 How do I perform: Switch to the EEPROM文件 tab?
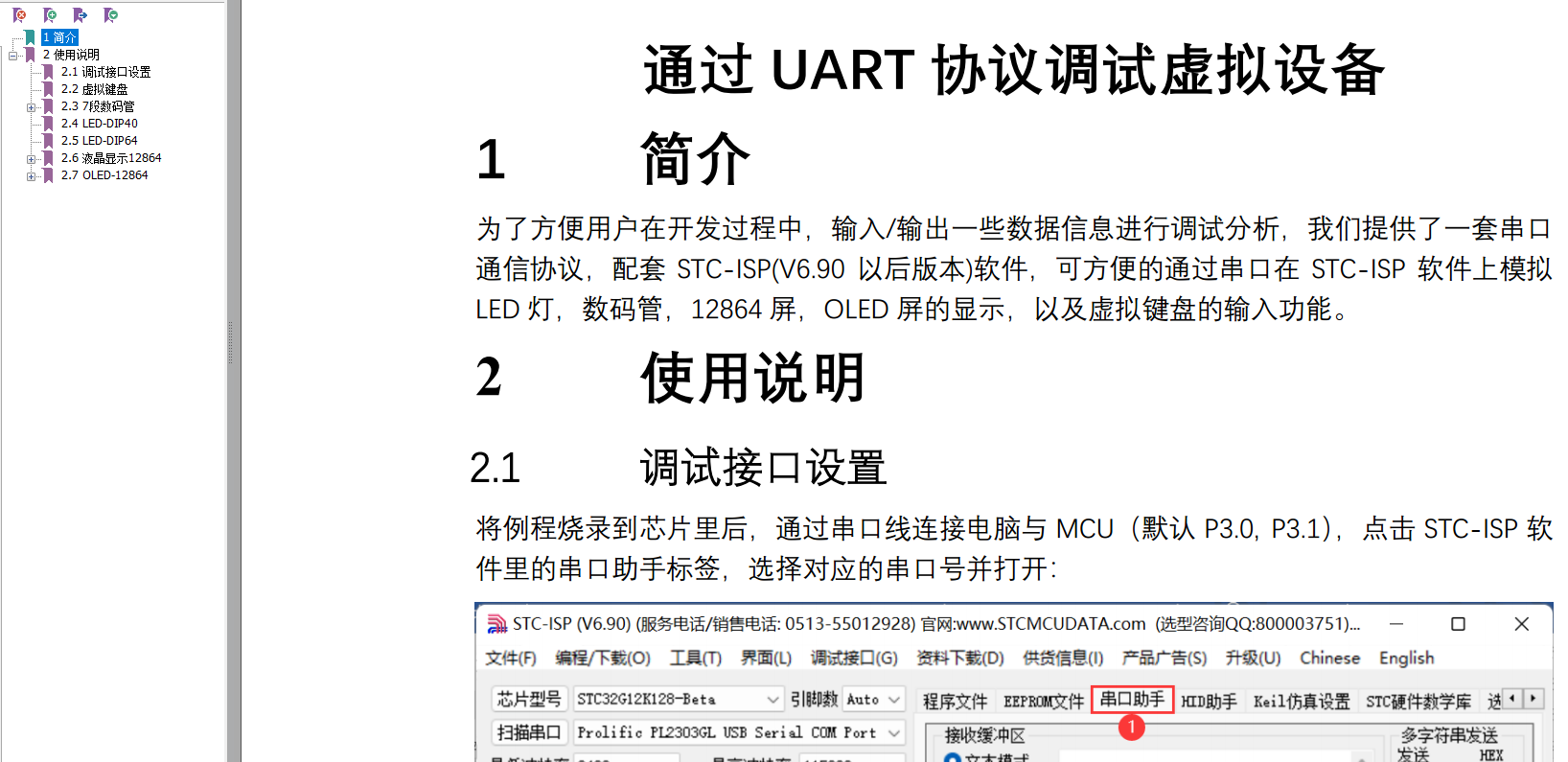click(1044, 702)
